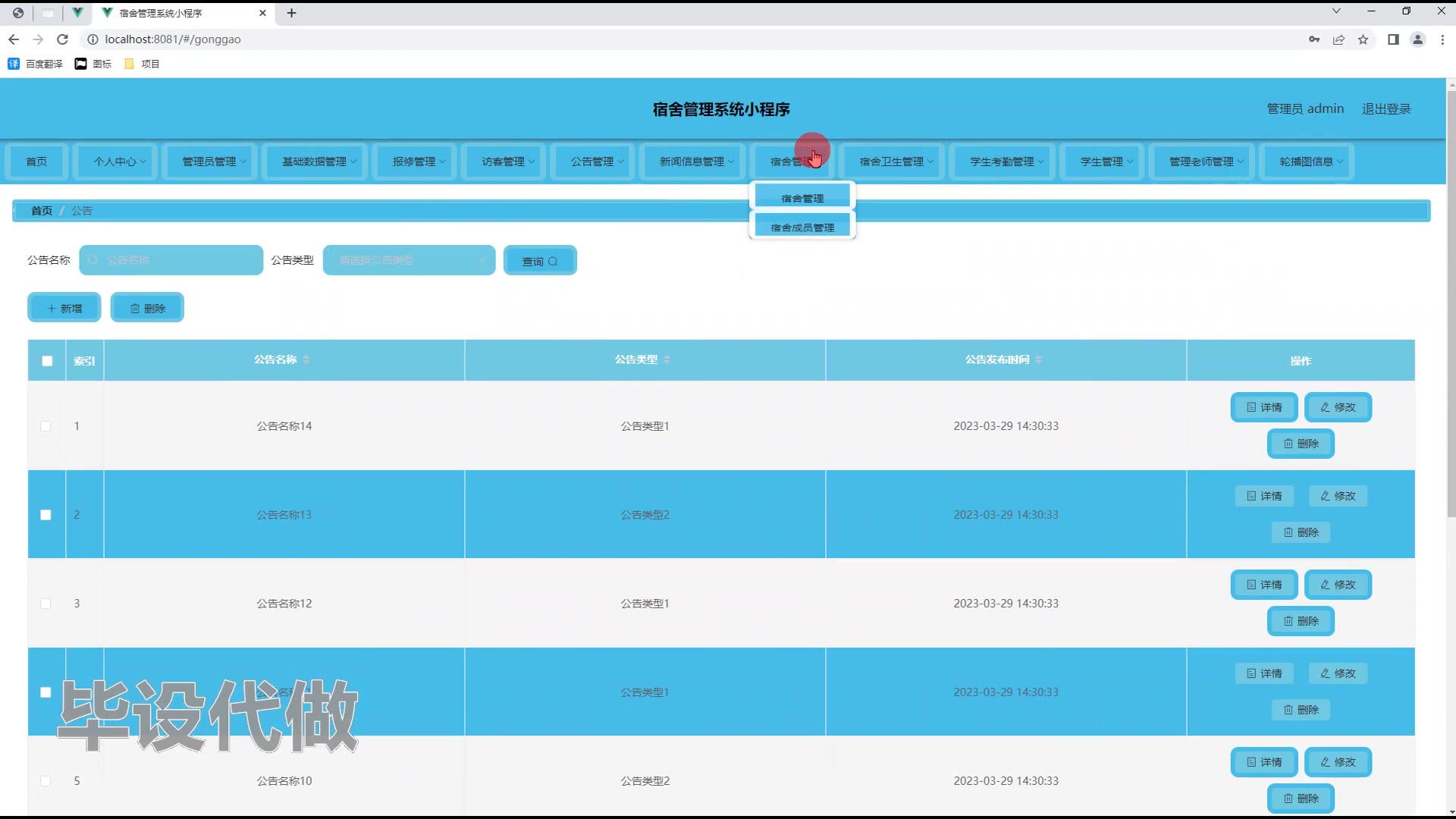Click the 新增 add button
Screen dimensions: 1456x819
(64, 308)
